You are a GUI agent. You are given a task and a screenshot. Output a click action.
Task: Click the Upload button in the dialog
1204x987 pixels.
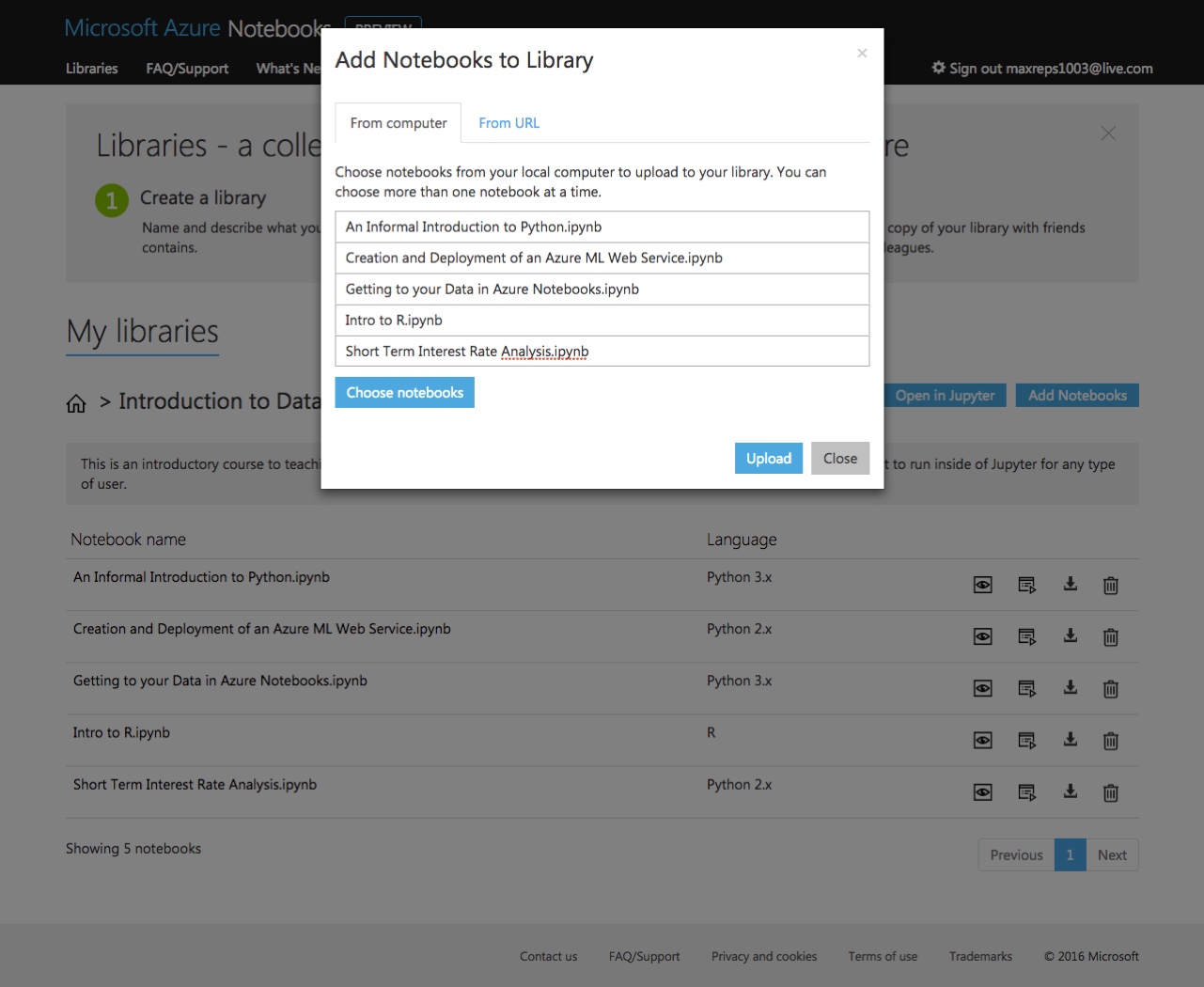769,459
